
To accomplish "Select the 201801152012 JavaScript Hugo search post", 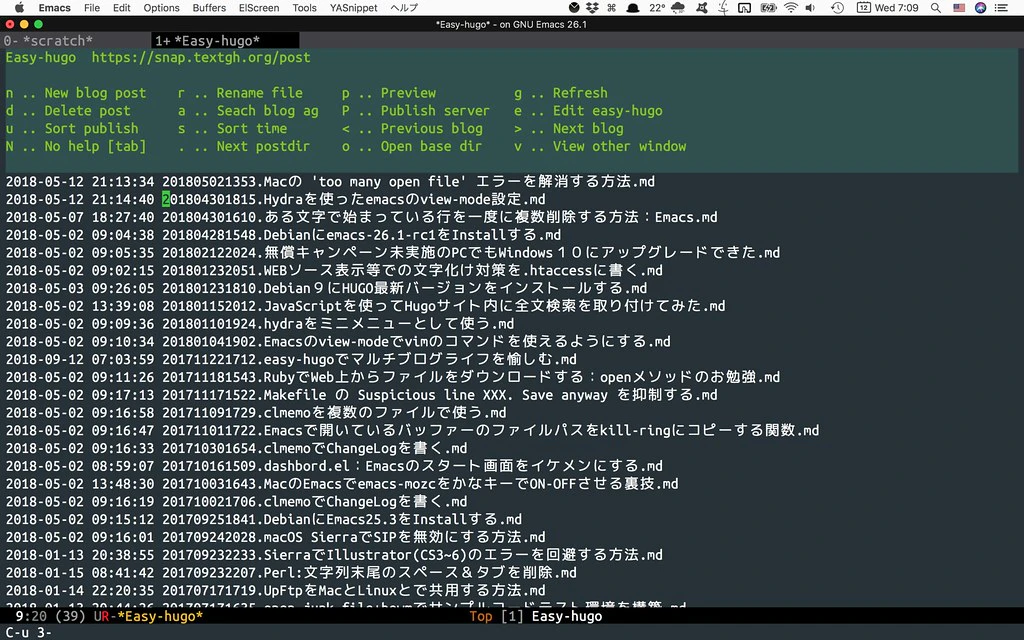I will (x=365, y=305).
